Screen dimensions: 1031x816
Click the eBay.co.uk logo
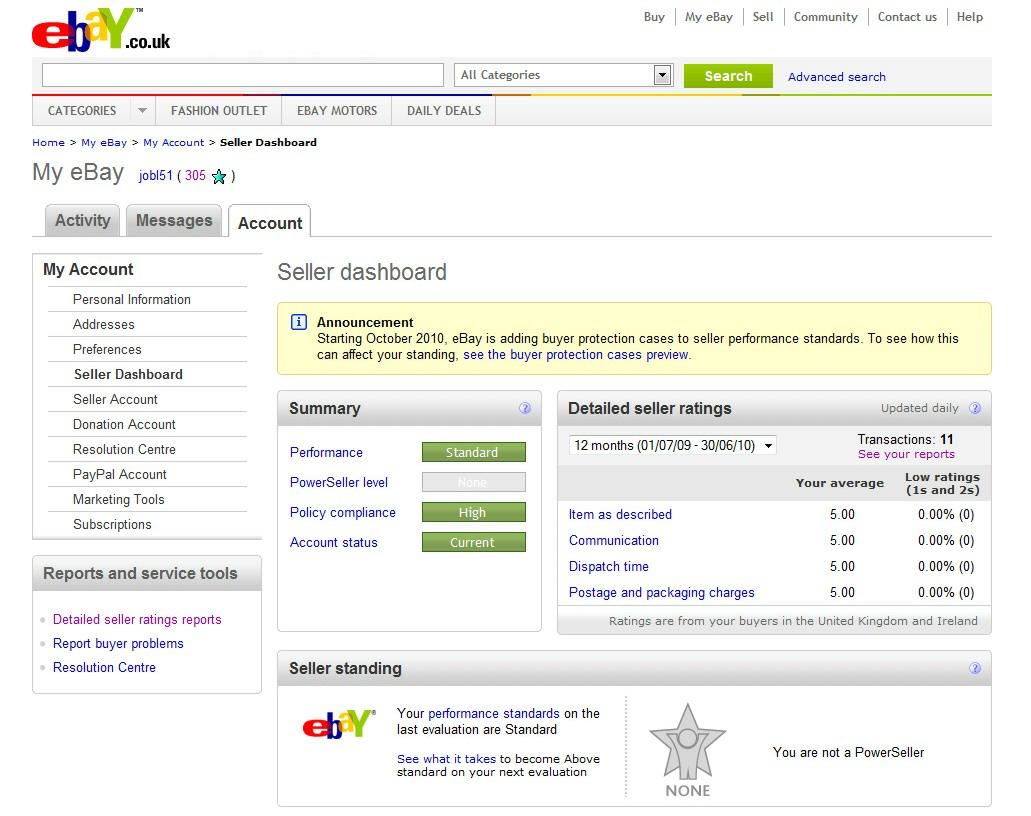point(100,31)
